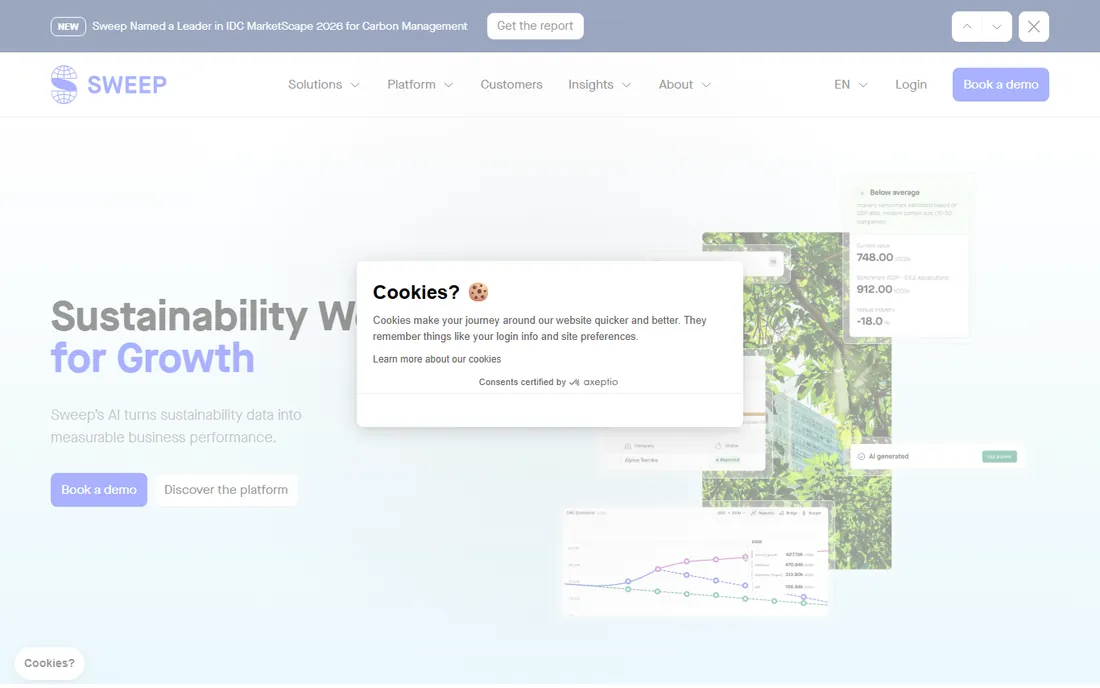The height and width of the screenshot is (688, 1100).
Task: Go to the Customers page
Action: [511, 85]
